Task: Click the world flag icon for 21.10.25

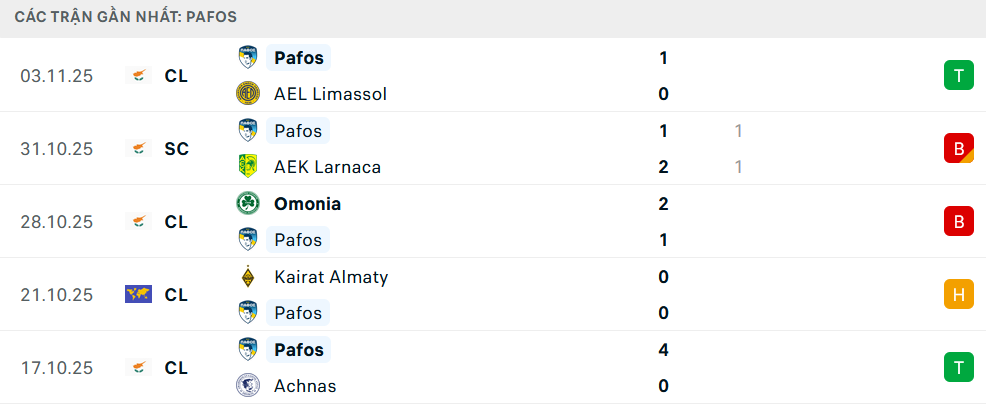Action: tap(138, 294)
